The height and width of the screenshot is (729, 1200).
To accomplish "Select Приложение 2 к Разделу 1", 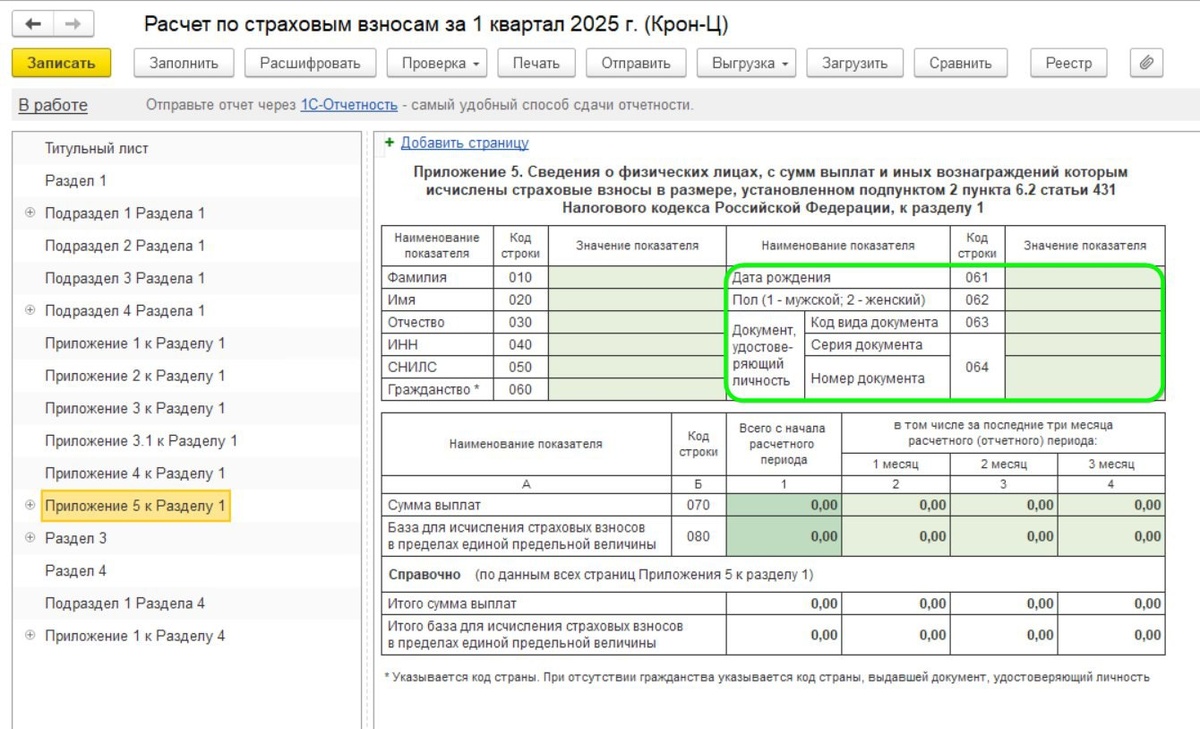I will point(135,376).
